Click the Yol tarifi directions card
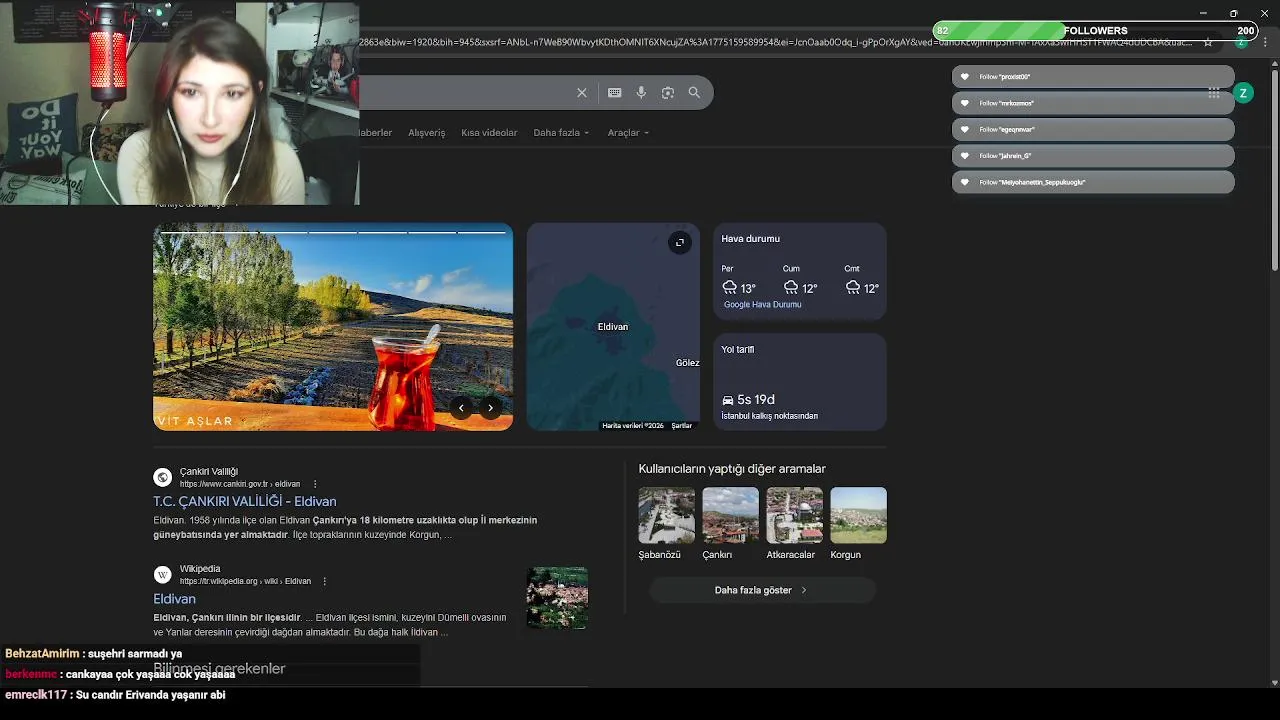The image size is (1280, 720). click(x=800, y=382)
